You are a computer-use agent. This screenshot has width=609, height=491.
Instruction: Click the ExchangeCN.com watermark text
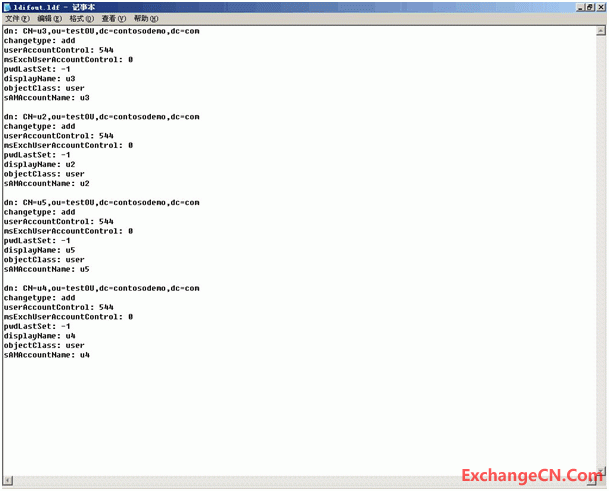coord(527,475)
